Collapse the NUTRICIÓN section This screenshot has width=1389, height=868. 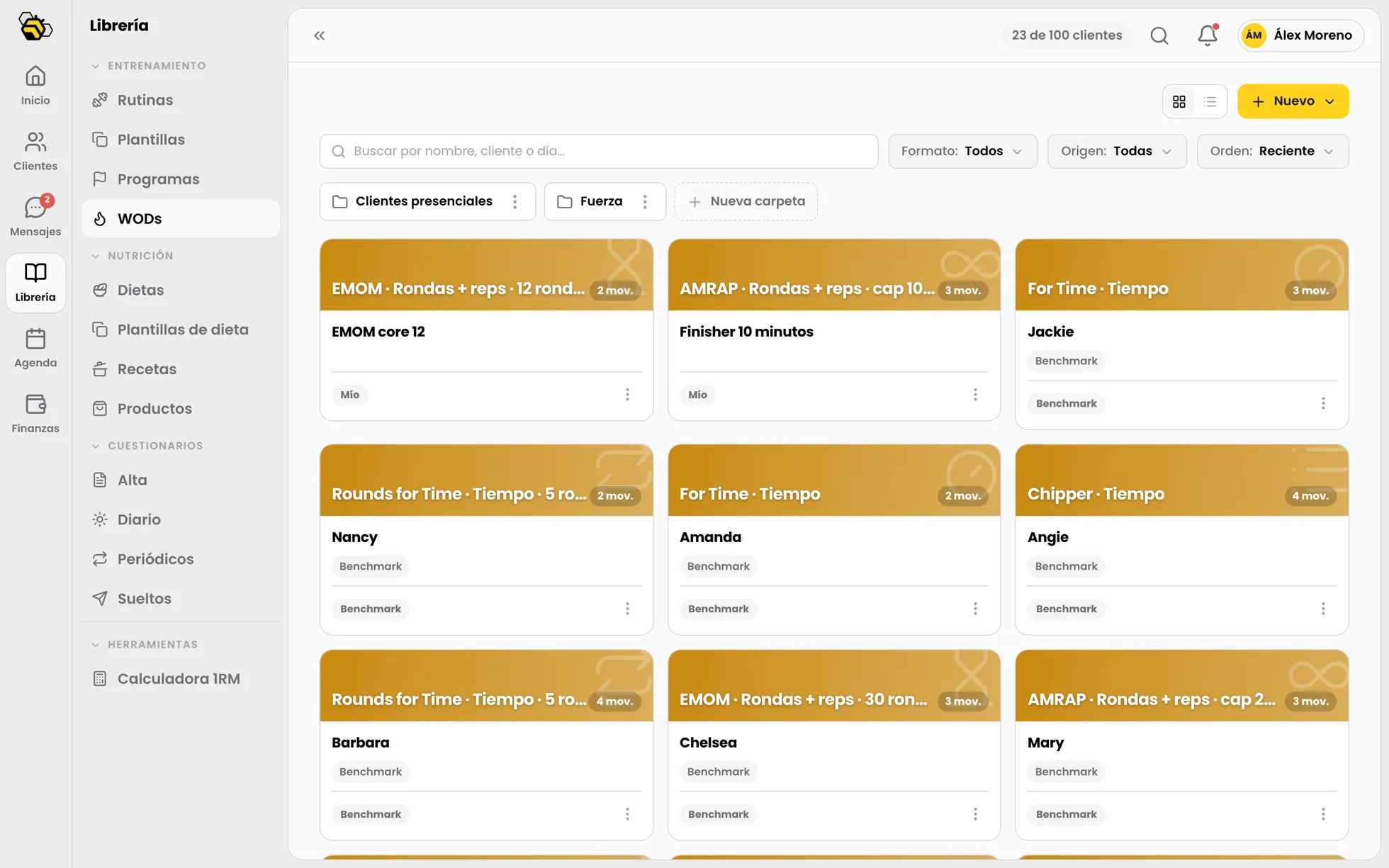pos(133,256)
